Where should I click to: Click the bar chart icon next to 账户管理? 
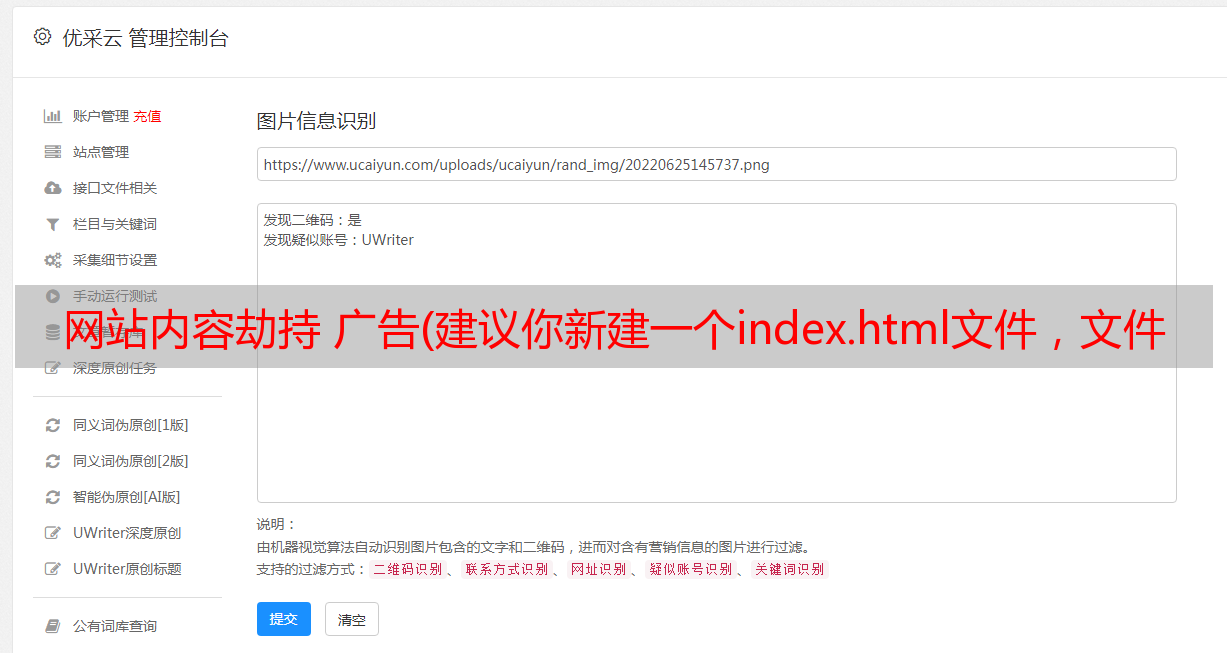tap(53, 116)
